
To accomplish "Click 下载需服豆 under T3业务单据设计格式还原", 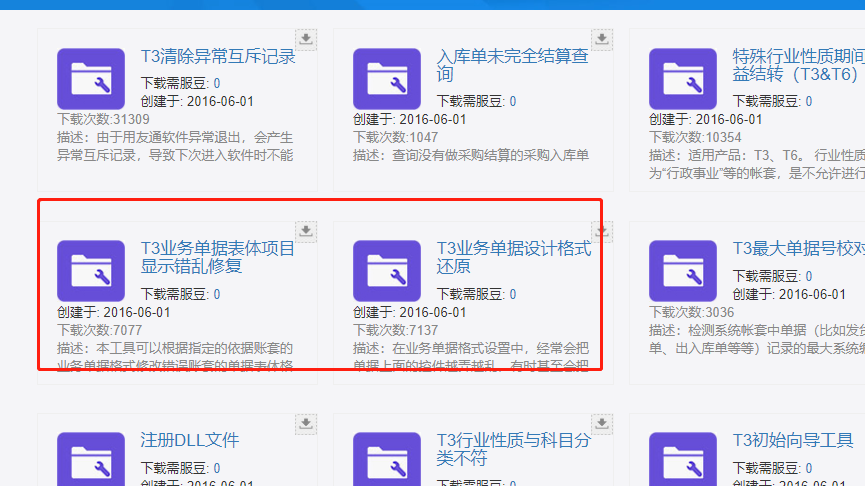I will click(x=477, y=295).
